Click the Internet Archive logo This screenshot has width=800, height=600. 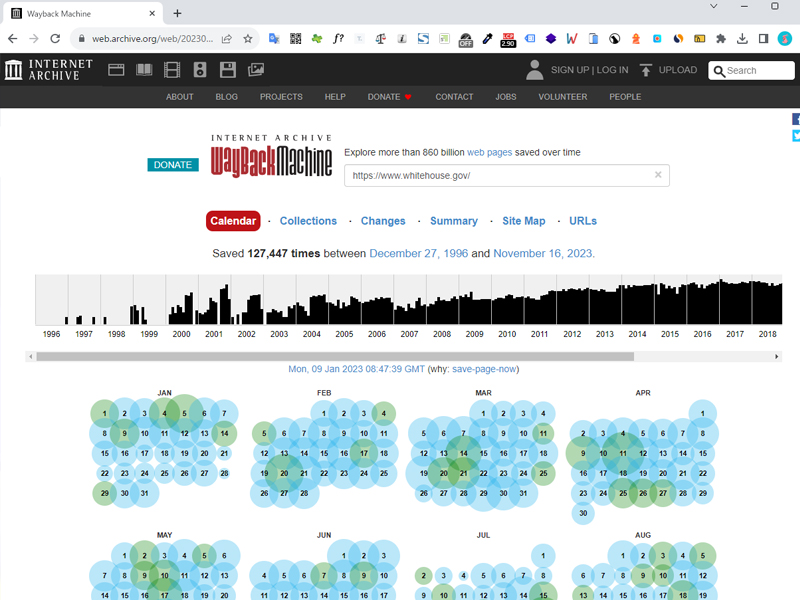point(49,69)
